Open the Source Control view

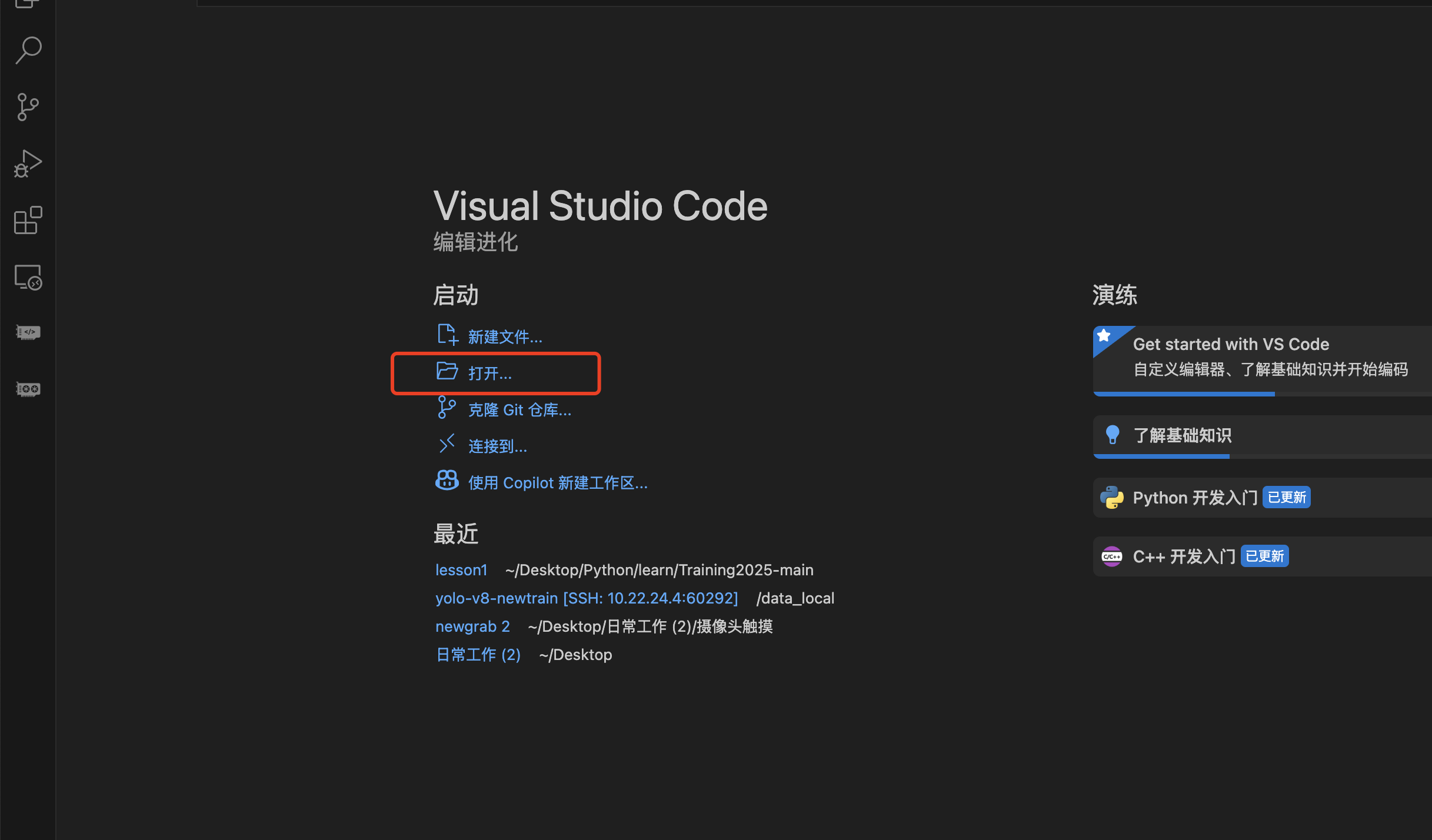[28, 107]
